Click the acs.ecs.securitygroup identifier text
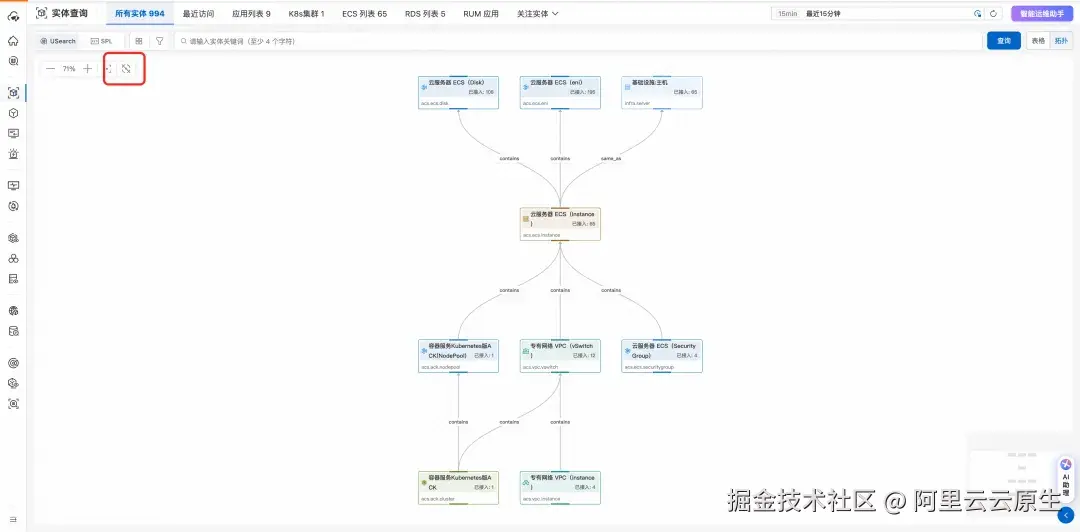 click(x=649, y=367)
